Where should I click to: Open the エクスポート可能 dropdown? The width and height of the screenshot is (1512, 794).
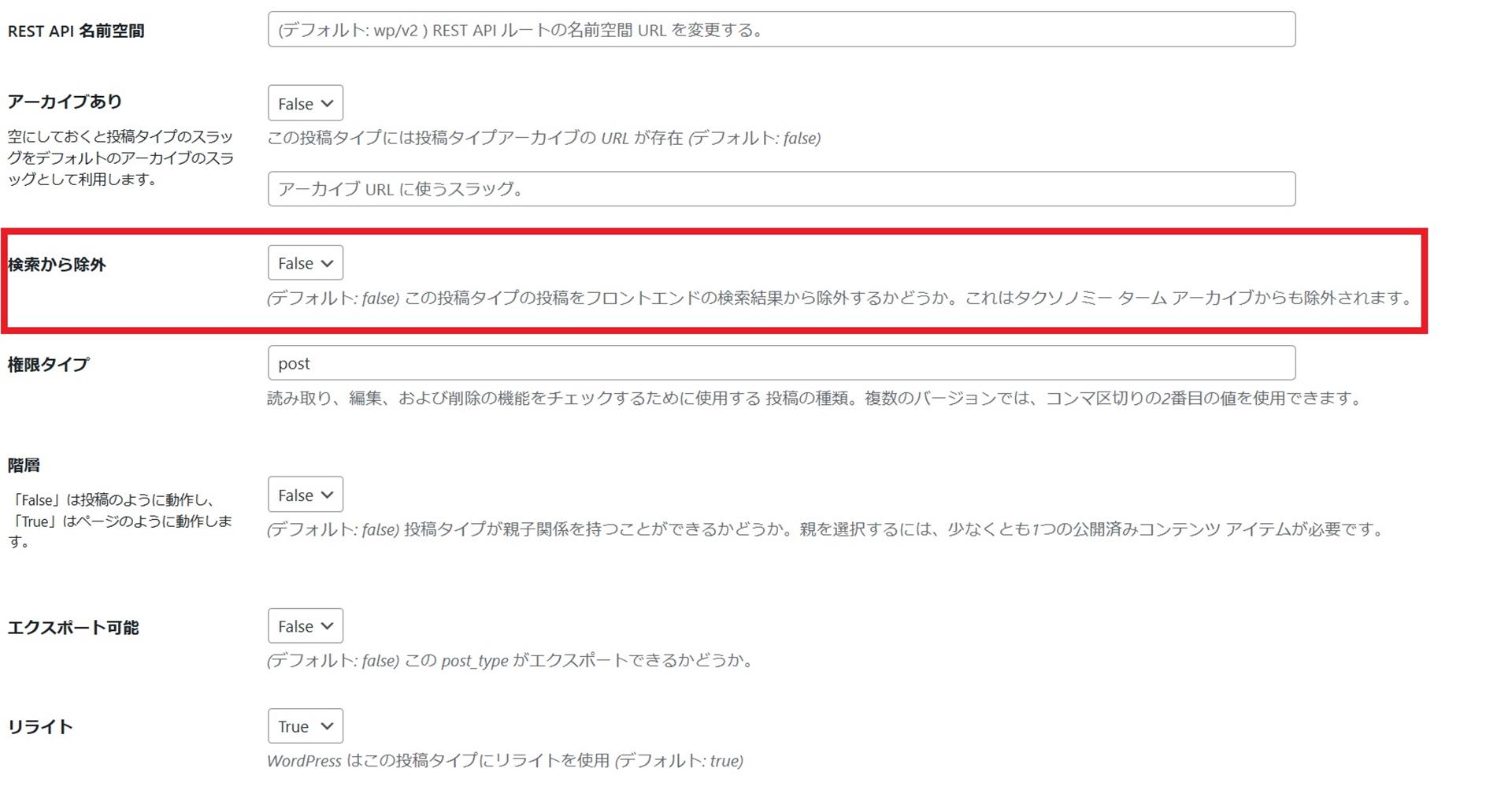(x=305, y=626)
